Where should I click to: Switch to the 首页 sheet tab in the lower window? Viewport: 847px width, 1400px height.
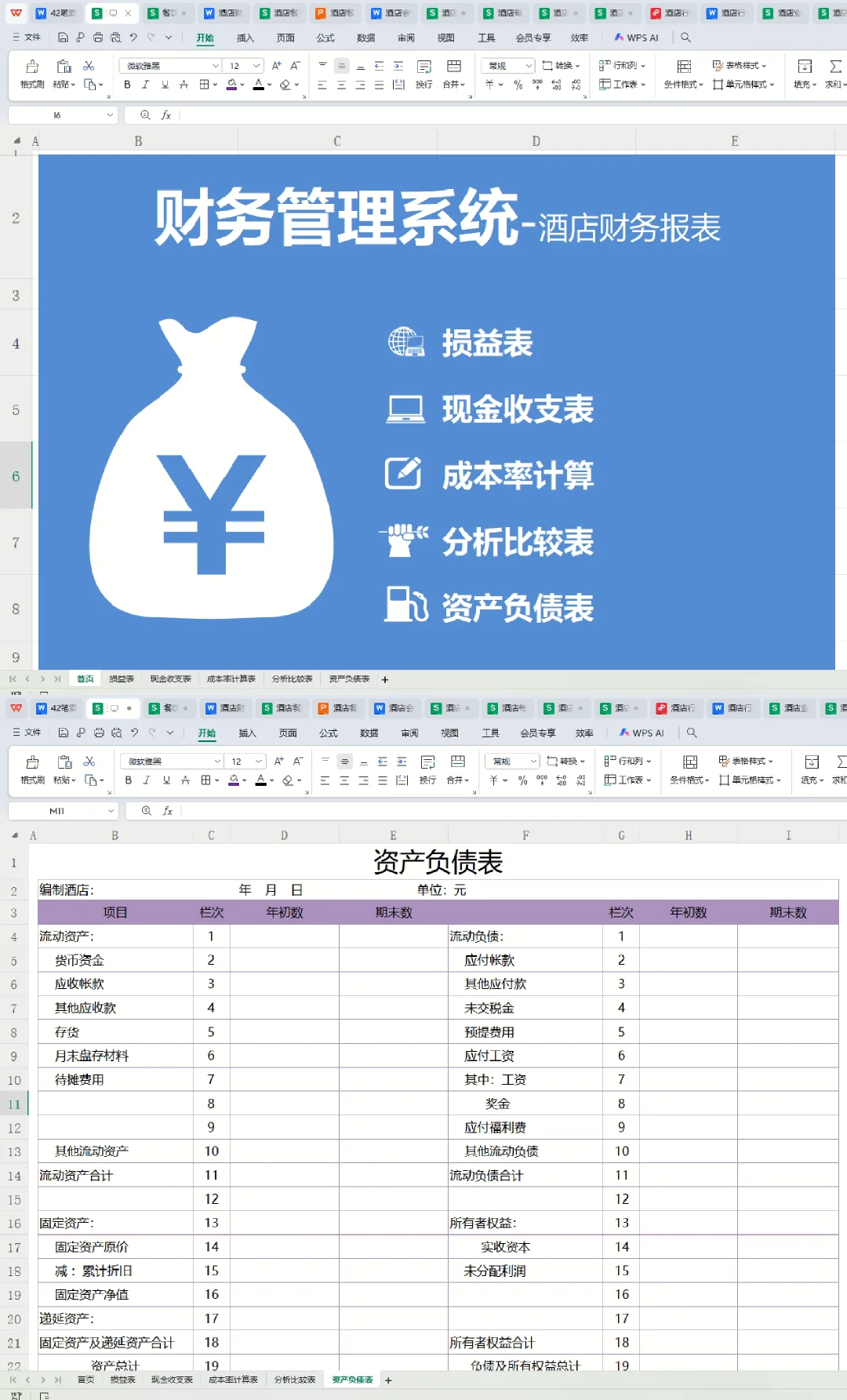[x=86, y=1380]
